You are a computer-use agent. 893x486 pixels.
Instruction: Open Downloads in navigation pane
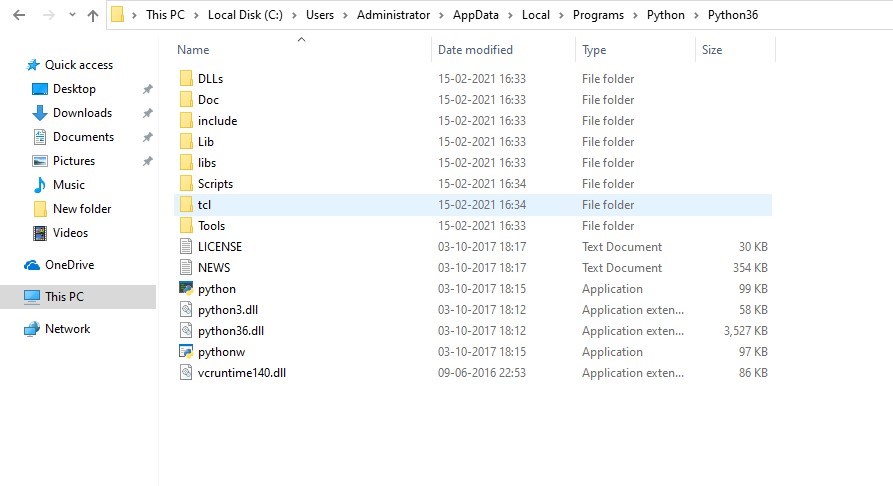click(82, 113)
